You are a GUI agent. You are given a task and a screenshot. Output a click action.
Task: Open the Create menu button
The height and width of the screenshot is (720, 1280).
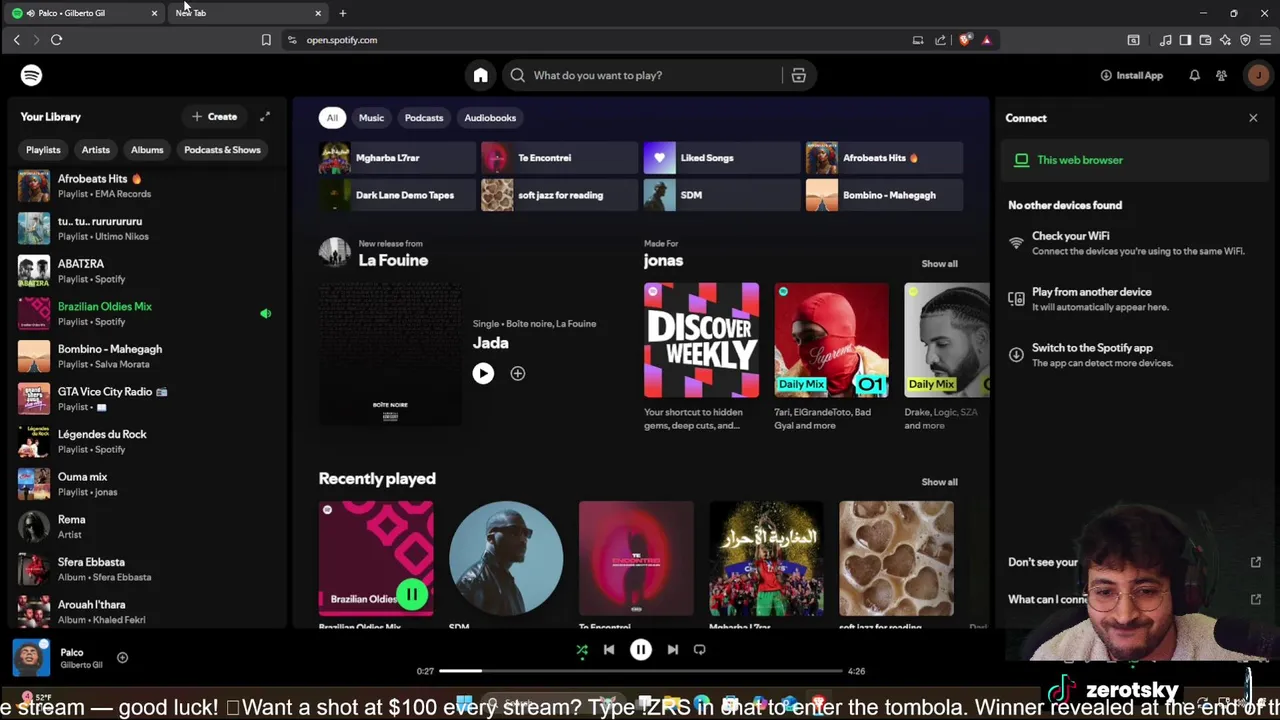(215, 117)
